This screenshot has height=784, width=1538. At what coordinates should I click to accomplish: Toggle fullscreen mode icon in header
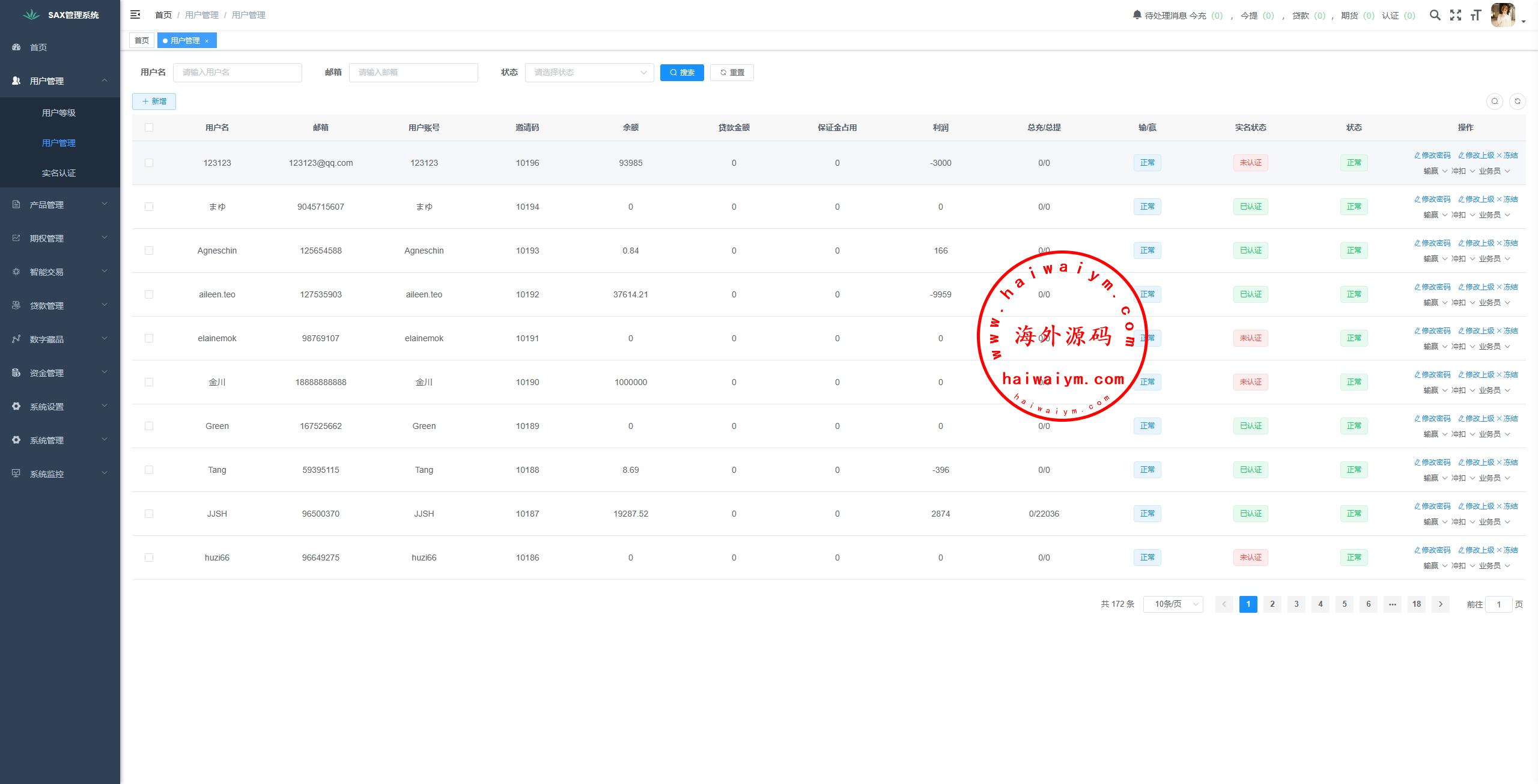pyautogui.click(x=1455, y=15)
